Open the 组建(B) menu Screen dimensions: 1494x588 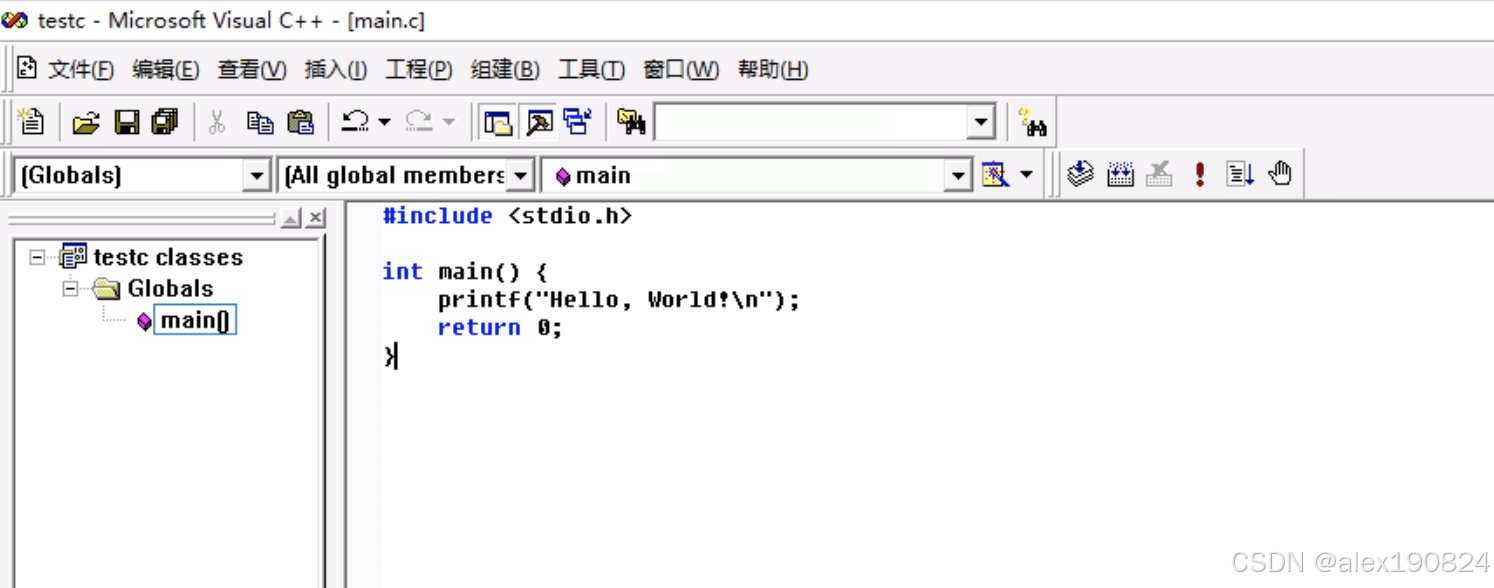pos(505,69)
